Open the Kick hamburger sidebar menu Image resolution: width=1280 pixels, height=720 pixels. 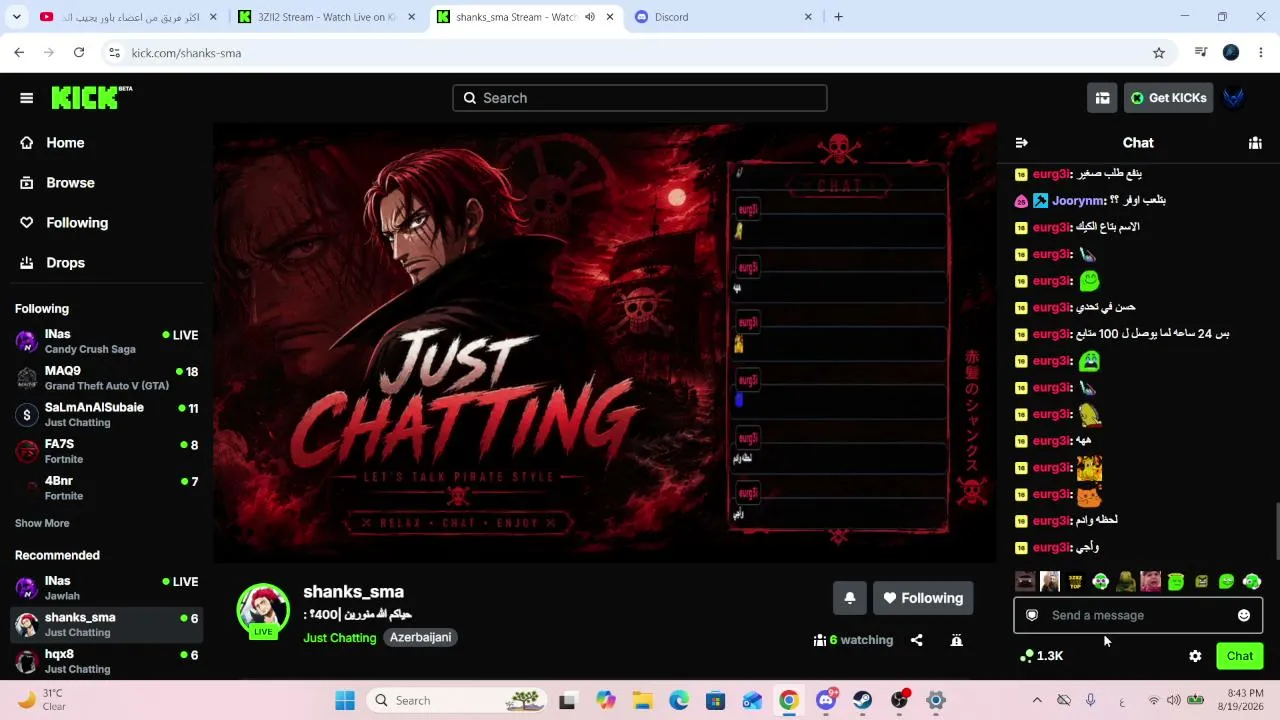click(x=27, y=98)
